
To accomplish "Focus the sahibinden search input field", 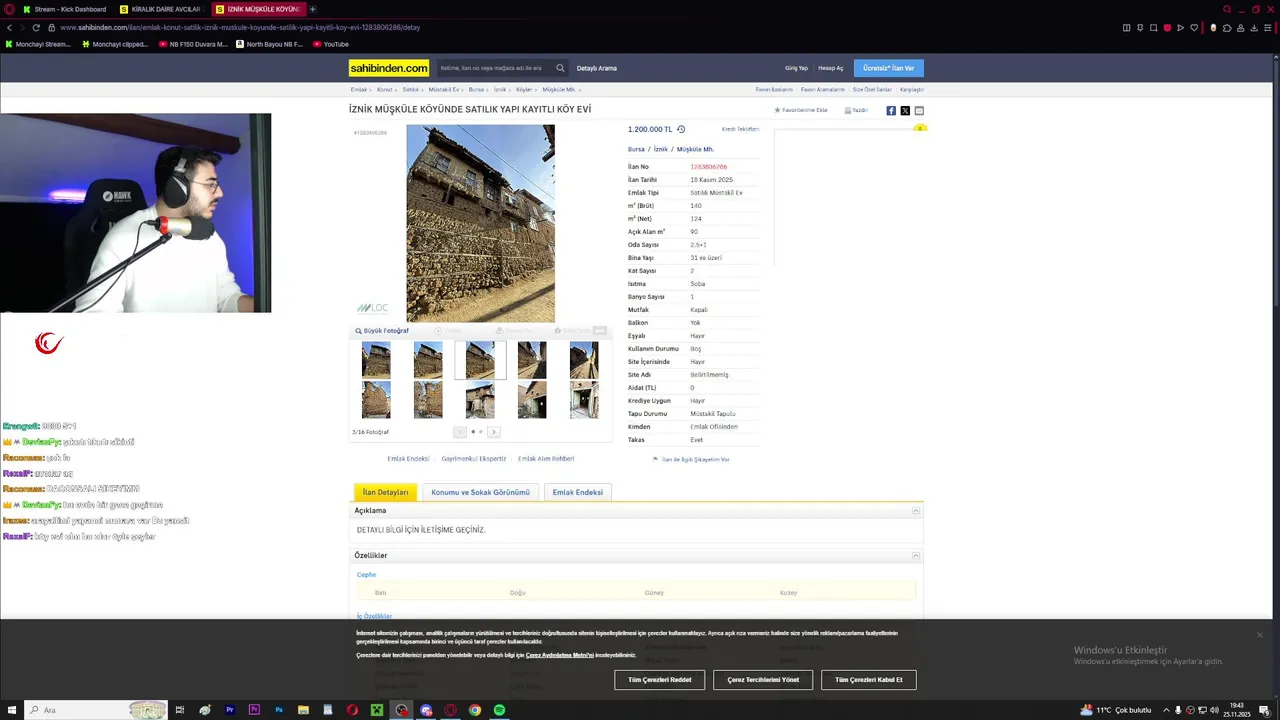I will tap(494, 68).
